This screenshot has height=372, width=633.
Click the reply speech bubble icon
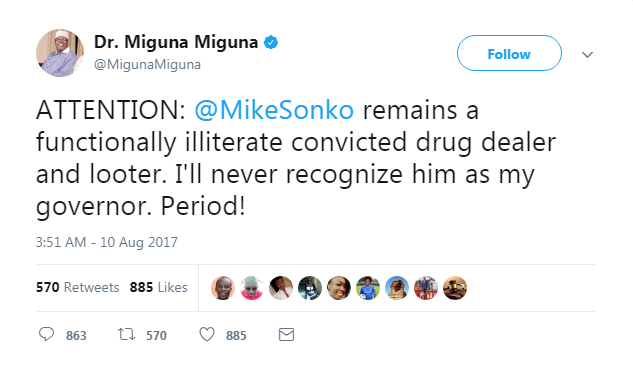coord(46,334)
